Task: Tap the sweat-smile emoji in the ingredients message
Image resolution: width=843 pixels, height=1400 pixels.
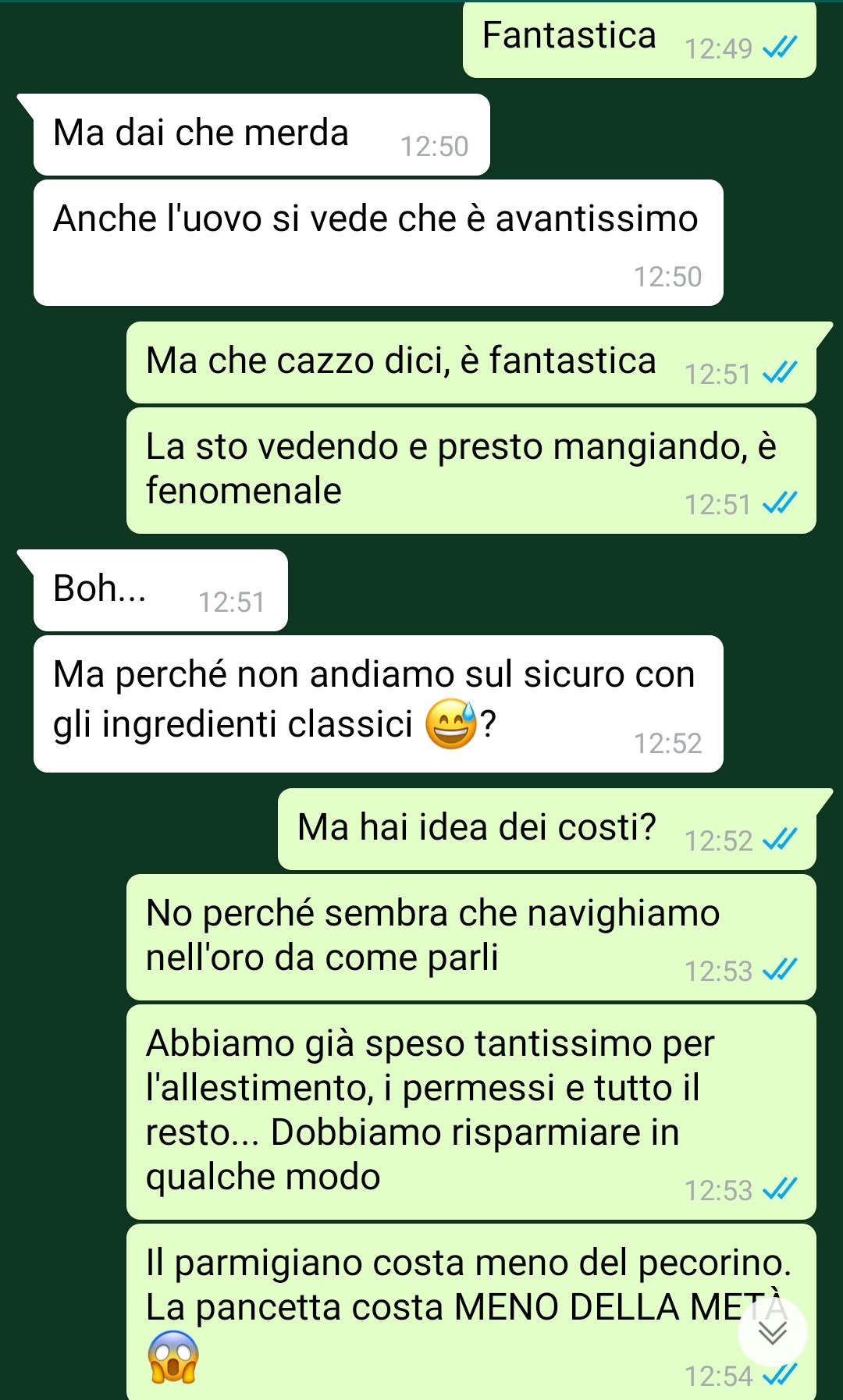Action: click(x=451, y=724)
